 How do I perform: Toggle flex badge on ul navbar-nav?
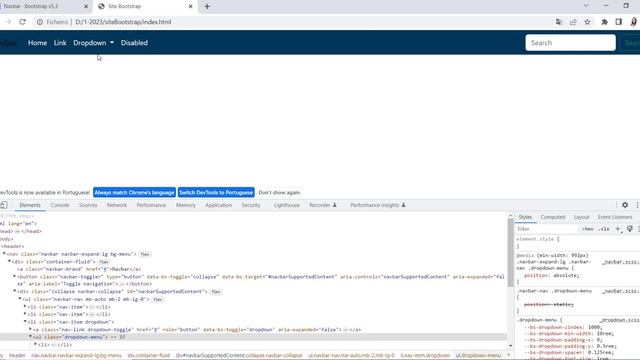pyautogui.click(x=158, y=299)
